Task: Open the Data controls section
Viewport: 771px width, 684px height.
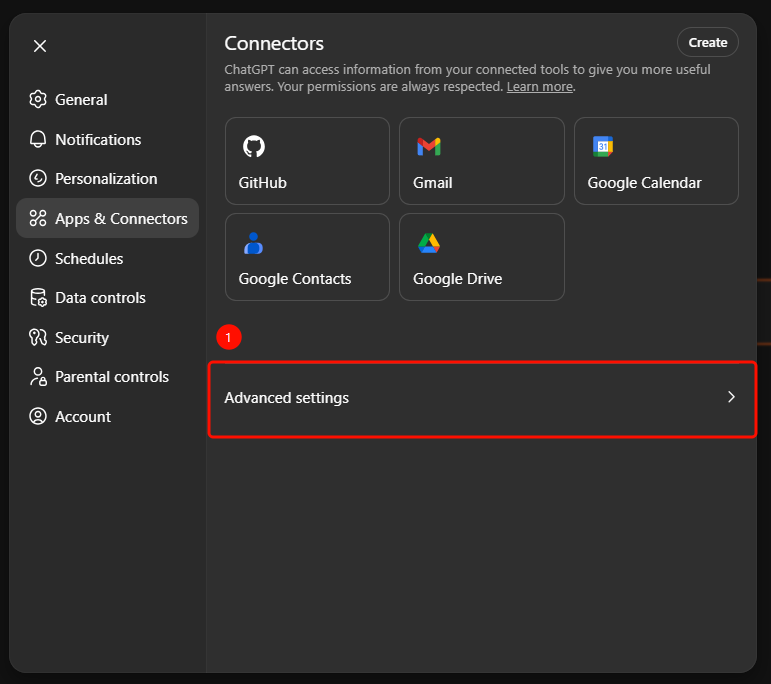Action: point(100,298)
